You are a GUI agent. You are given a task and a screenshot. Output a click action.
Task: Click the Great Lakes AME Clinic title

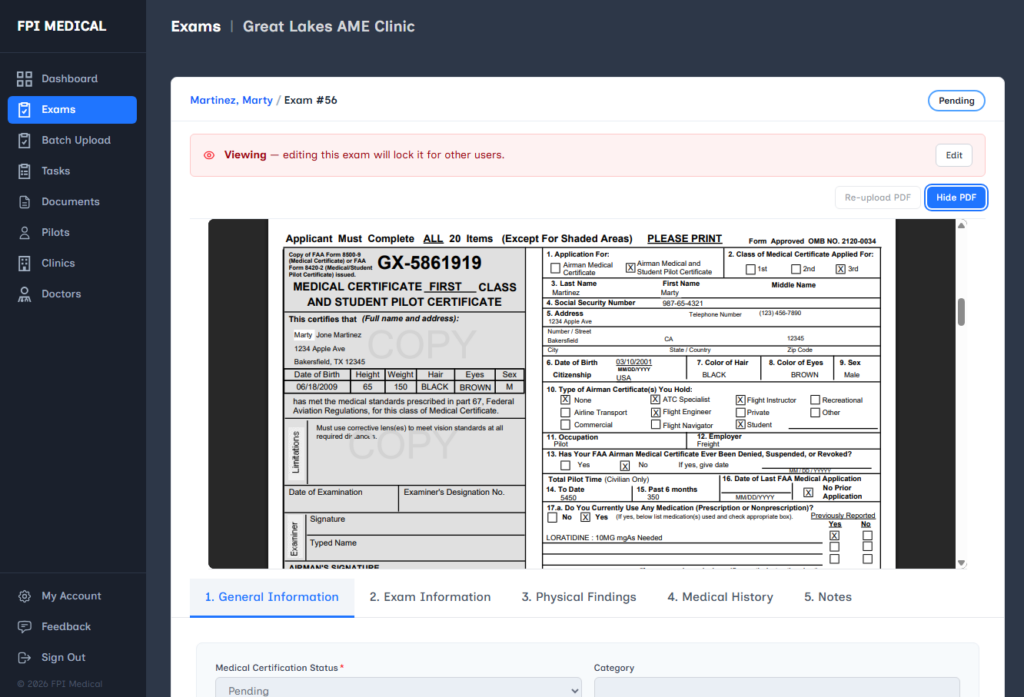click(328, 26)
